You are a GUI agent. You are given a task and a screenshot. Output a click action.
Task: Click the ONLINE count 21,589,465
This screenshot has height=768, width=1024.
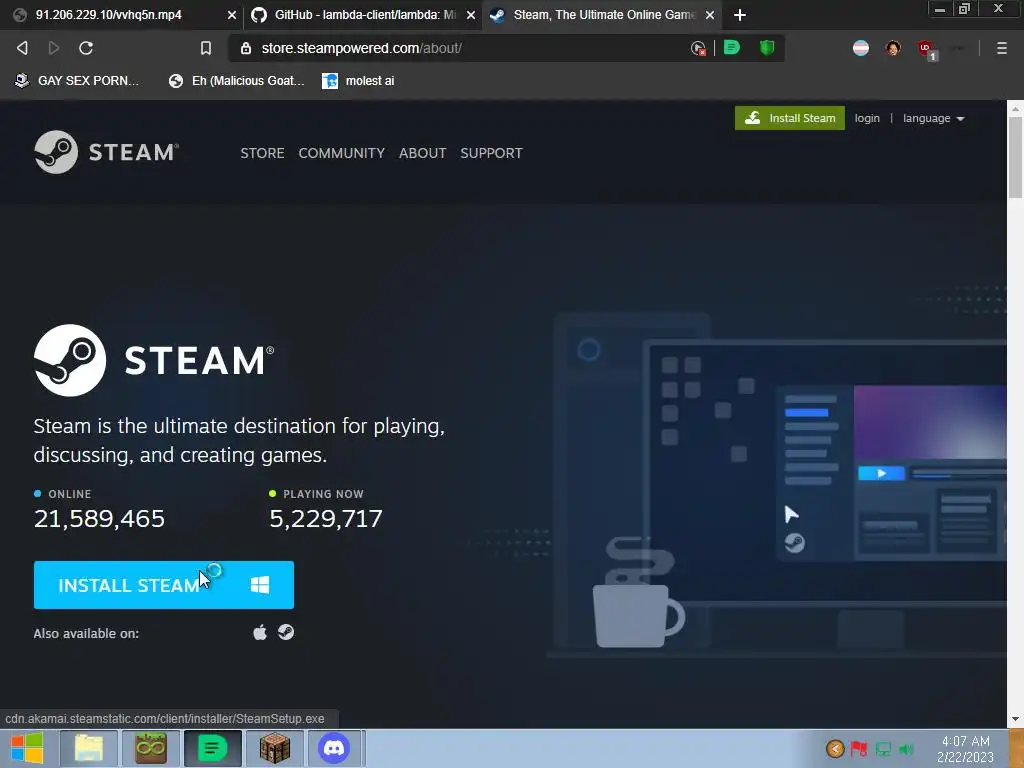pos(99,519)
